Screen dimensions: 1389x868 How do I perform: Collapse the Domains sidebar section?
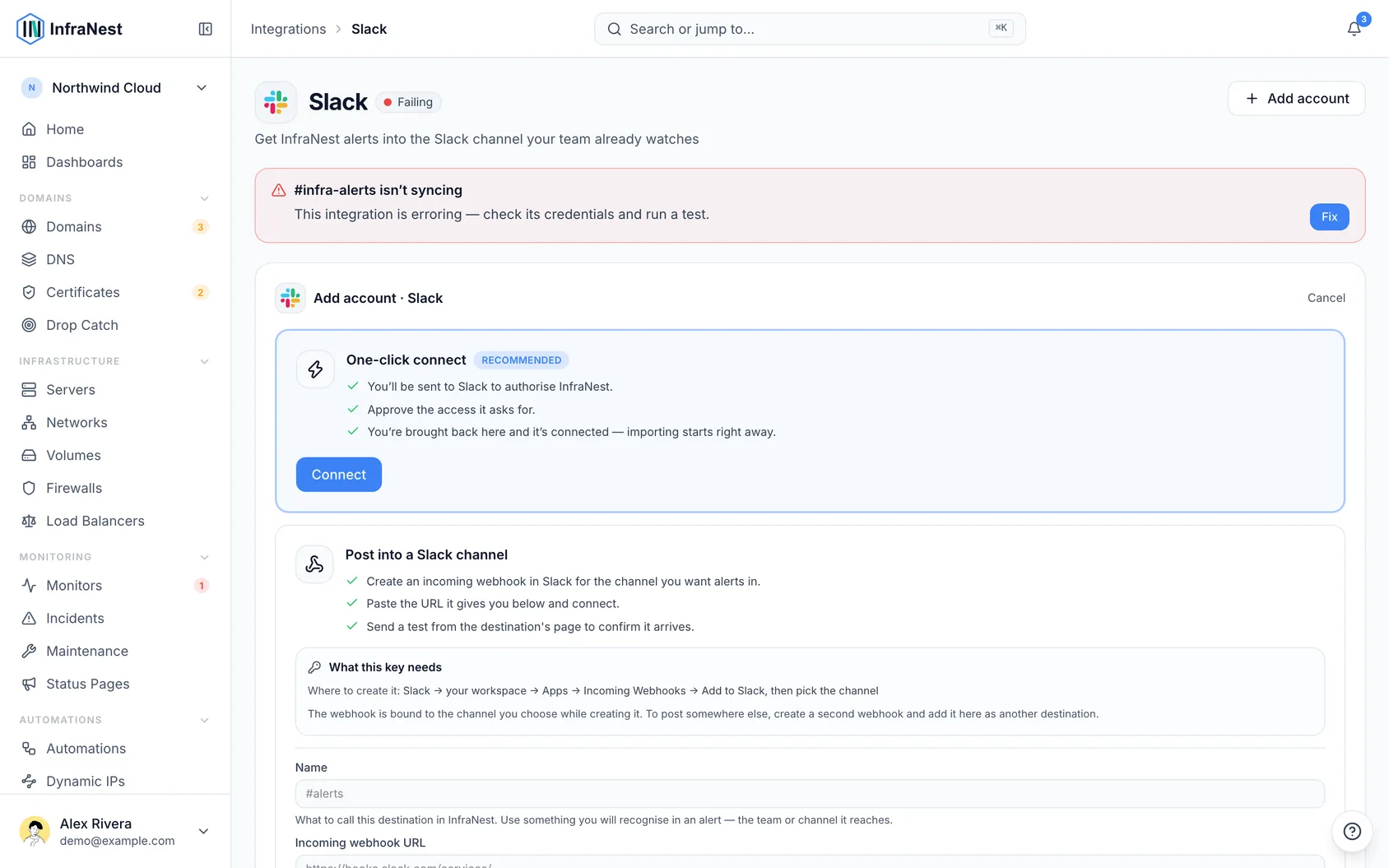pos(204,198)
